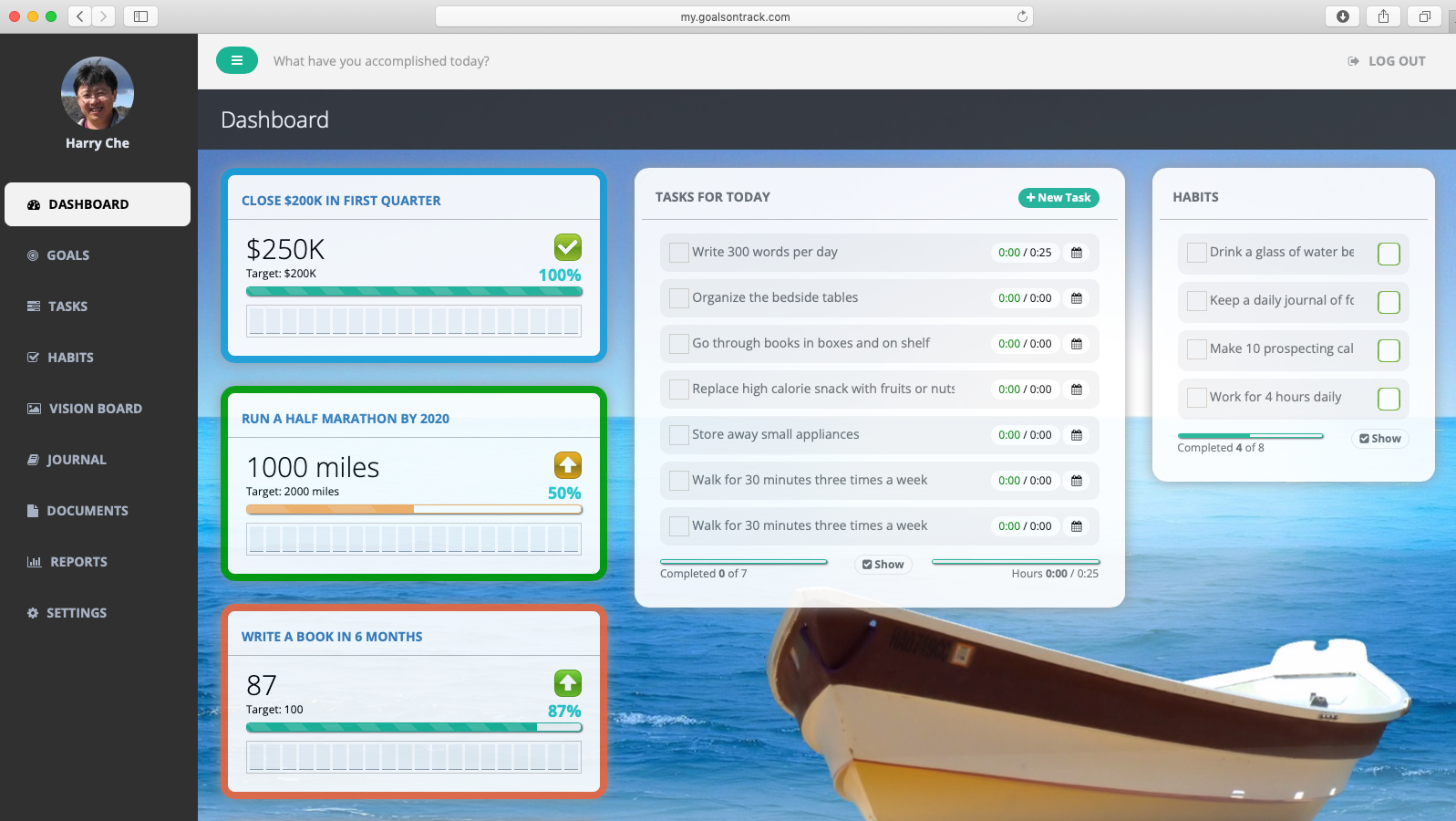This screenshot has width=1456, height=821.
Task: Click green up-arrow icon on book goal
Action: click(567, 683)
